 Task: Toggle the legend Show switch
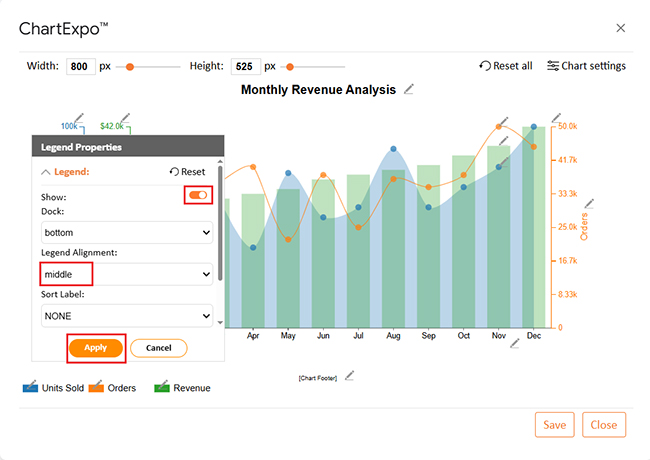pyautogui.click(x=198, y=195)
